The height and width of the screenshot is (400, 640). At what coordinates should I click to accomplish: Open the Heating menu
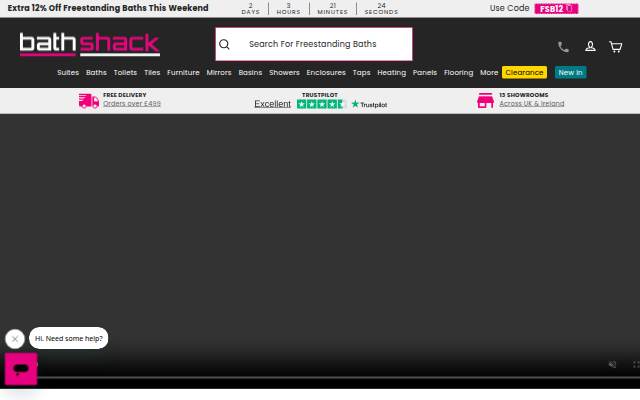[x=391, y=73]
